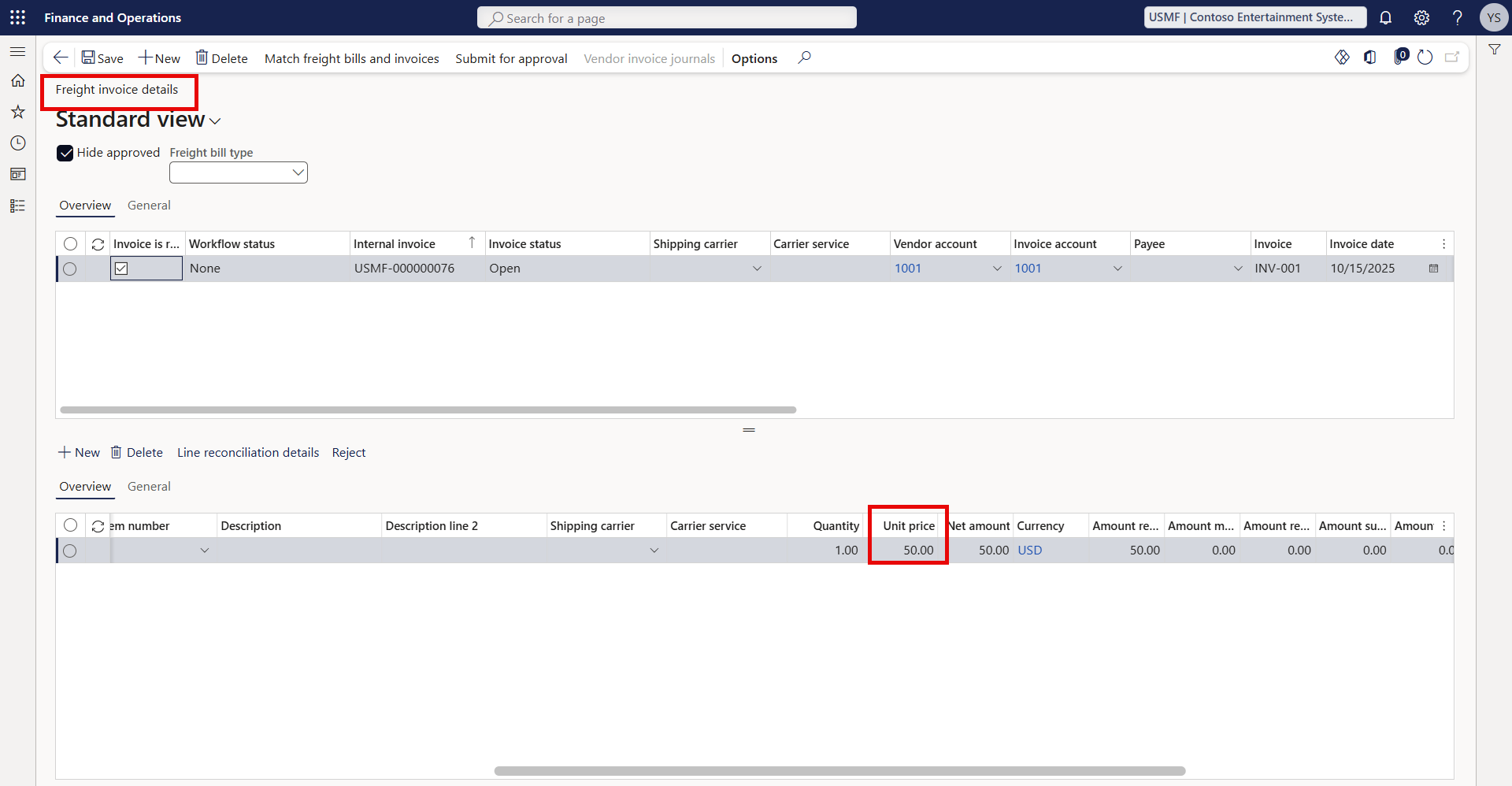1512x786 pixels.
Task: Expand the Freight bill type dropdown
Action: click(x=298, y=172)
